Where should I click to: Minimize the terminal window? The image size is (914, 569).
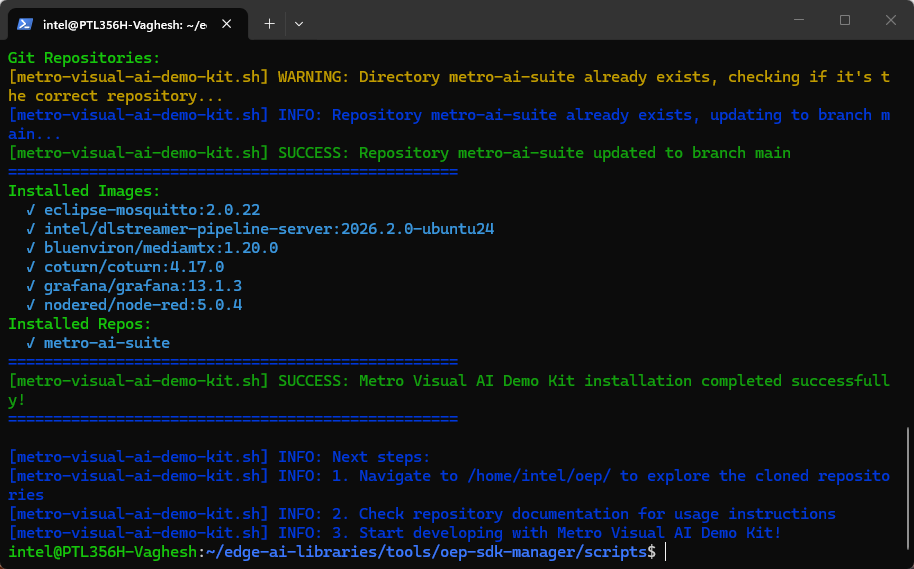point(799,20)
